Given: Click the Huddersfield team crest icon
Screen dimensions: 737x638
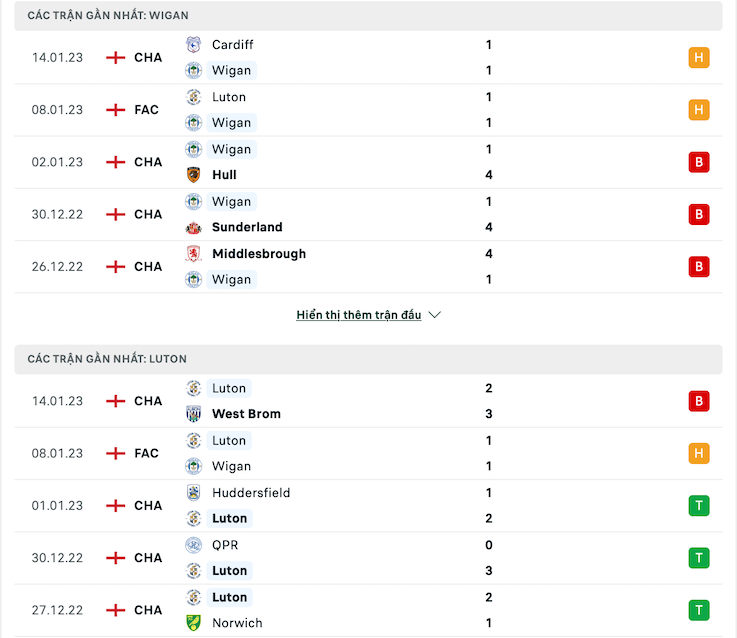Looking at the screenshot, I should coord(193,493).
